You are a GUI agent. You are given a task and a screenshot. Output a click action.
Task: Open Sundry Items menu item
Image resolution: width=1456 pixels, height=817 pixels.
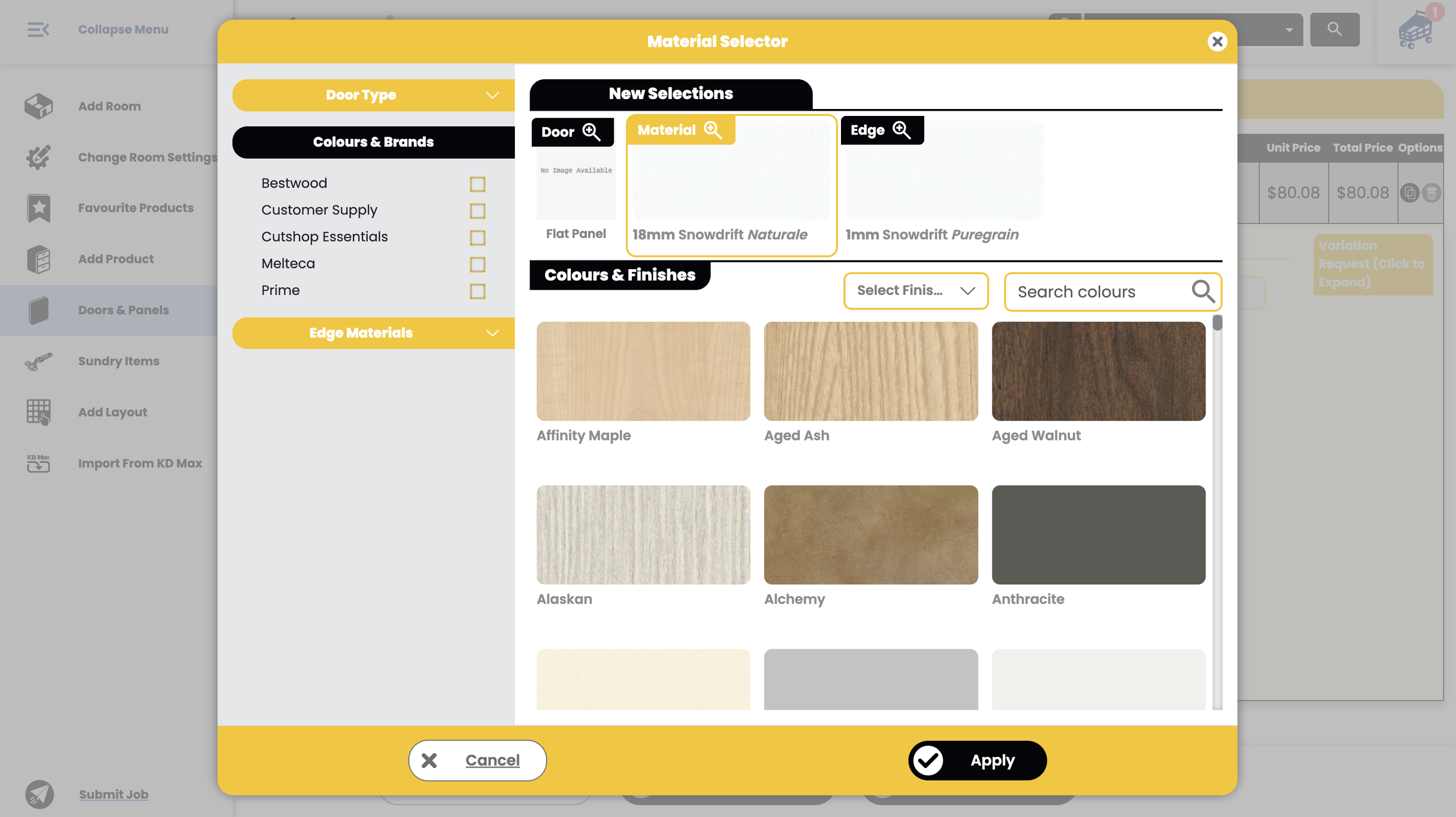(x=109, y=361)
